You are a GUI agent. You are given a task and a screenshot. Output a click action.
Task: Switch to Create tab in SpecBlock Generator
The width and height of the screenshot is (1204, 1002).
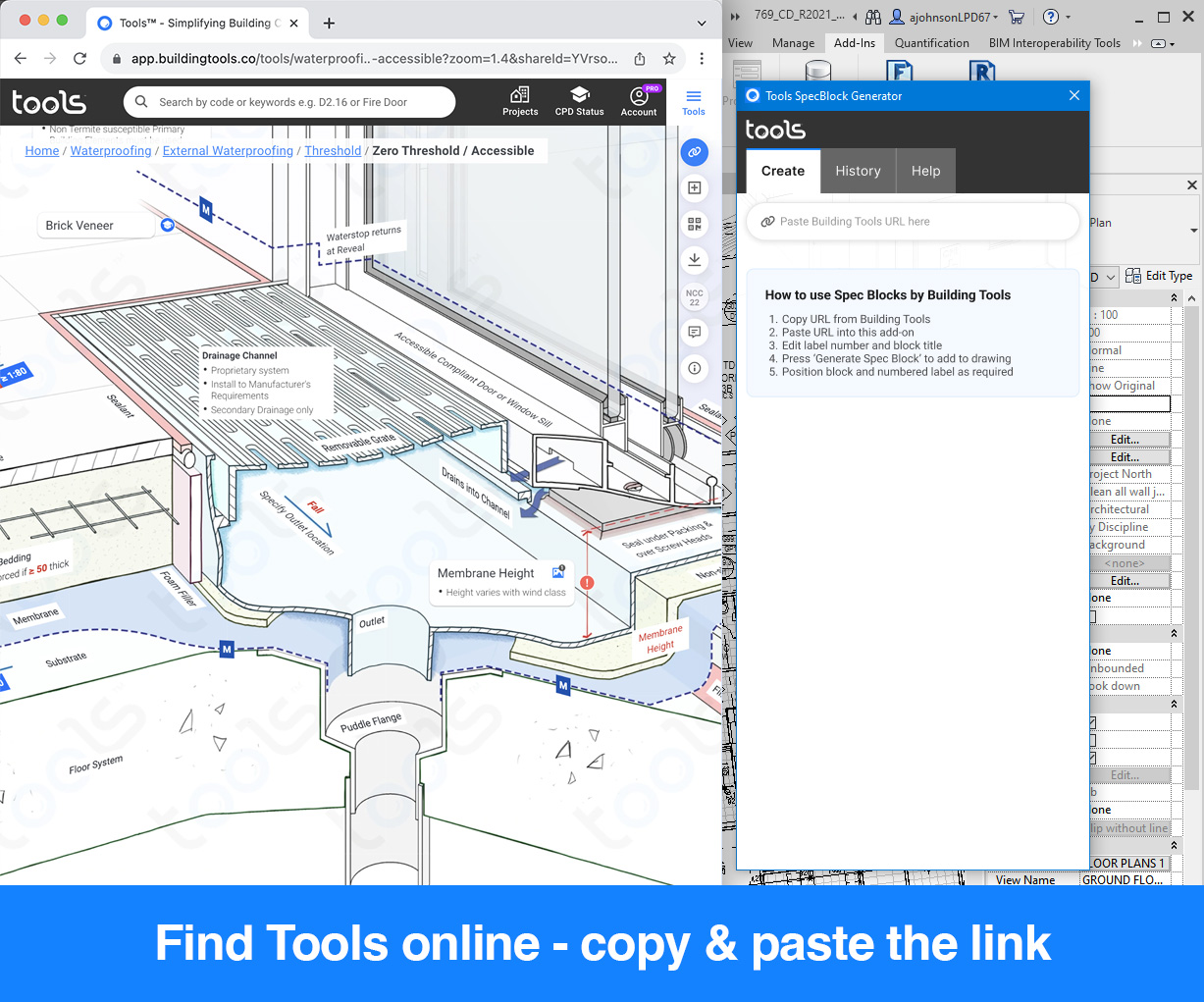tap(783, 171)
